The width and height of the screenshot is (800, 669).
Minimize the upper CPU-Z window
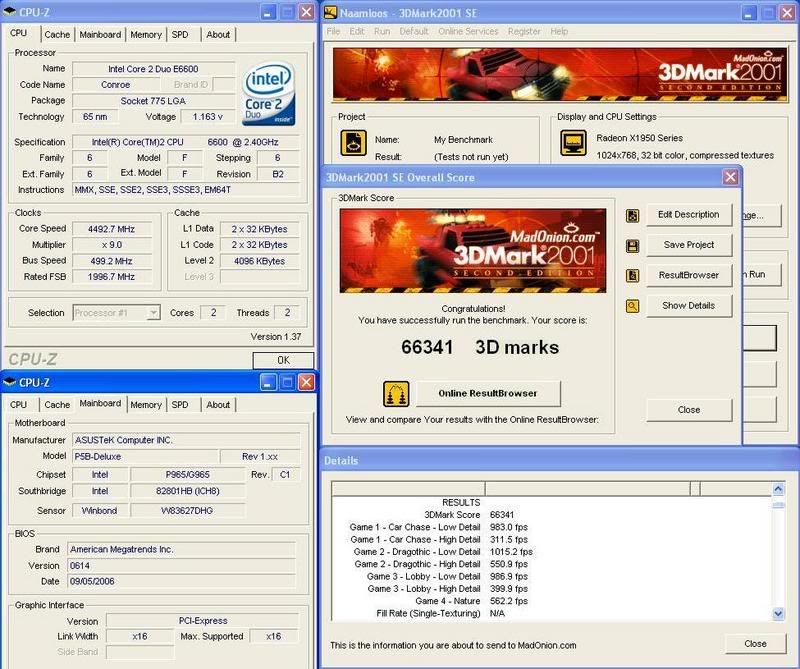[x=268, y=12]
